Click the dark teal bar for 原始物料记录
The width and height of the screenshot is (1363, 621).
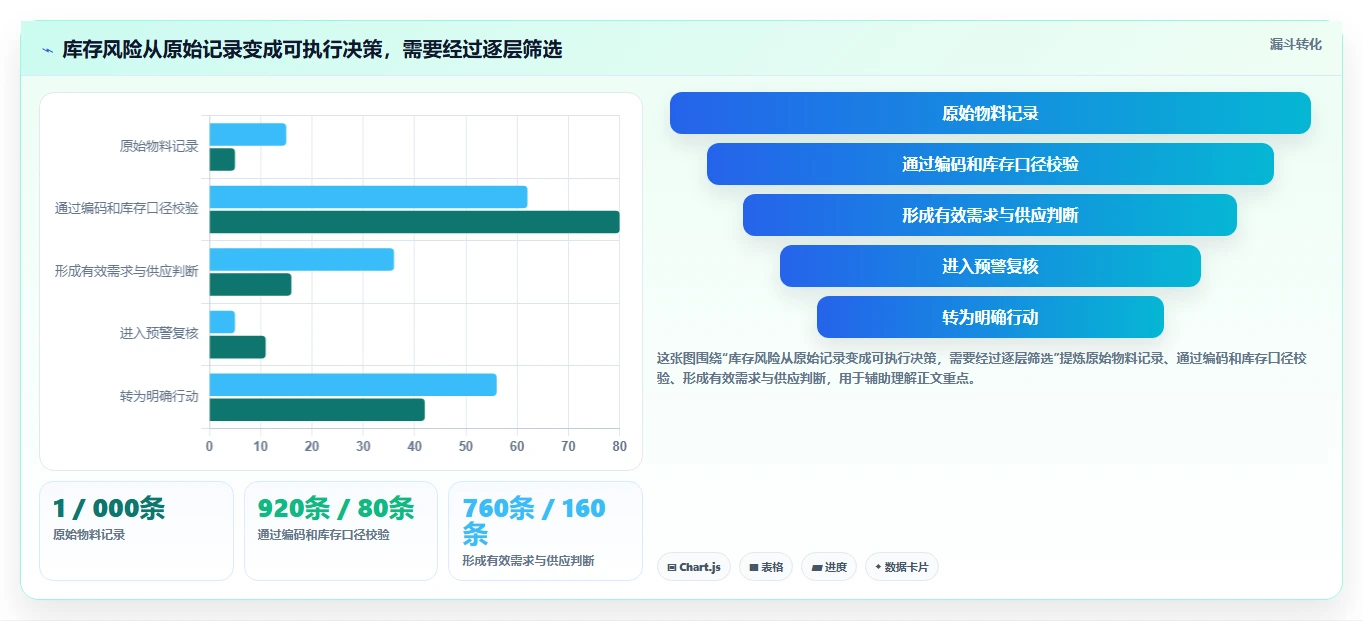click(222, 159)
